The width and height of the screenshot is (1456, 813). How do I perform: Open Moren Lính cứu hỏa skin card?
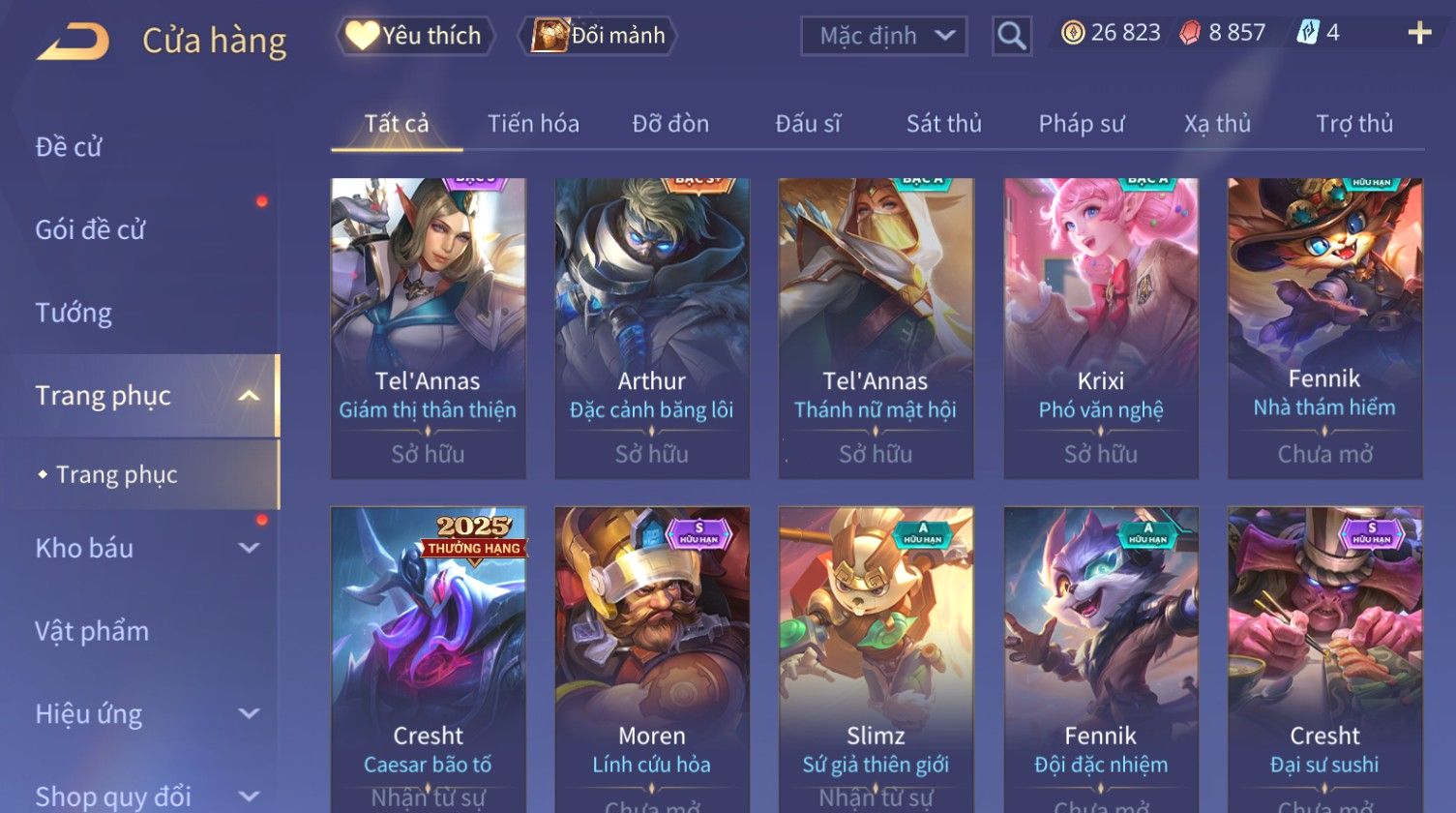652,660
